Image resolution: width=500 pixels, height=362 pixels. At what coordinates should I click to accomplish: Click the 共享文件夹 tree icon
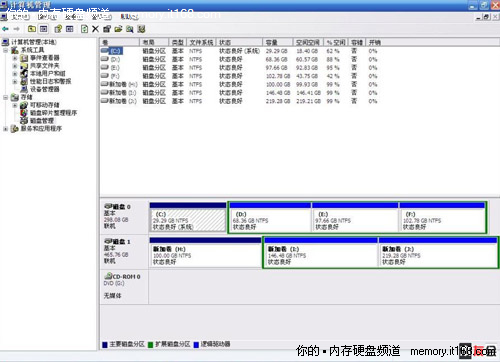tap(24, 66)
